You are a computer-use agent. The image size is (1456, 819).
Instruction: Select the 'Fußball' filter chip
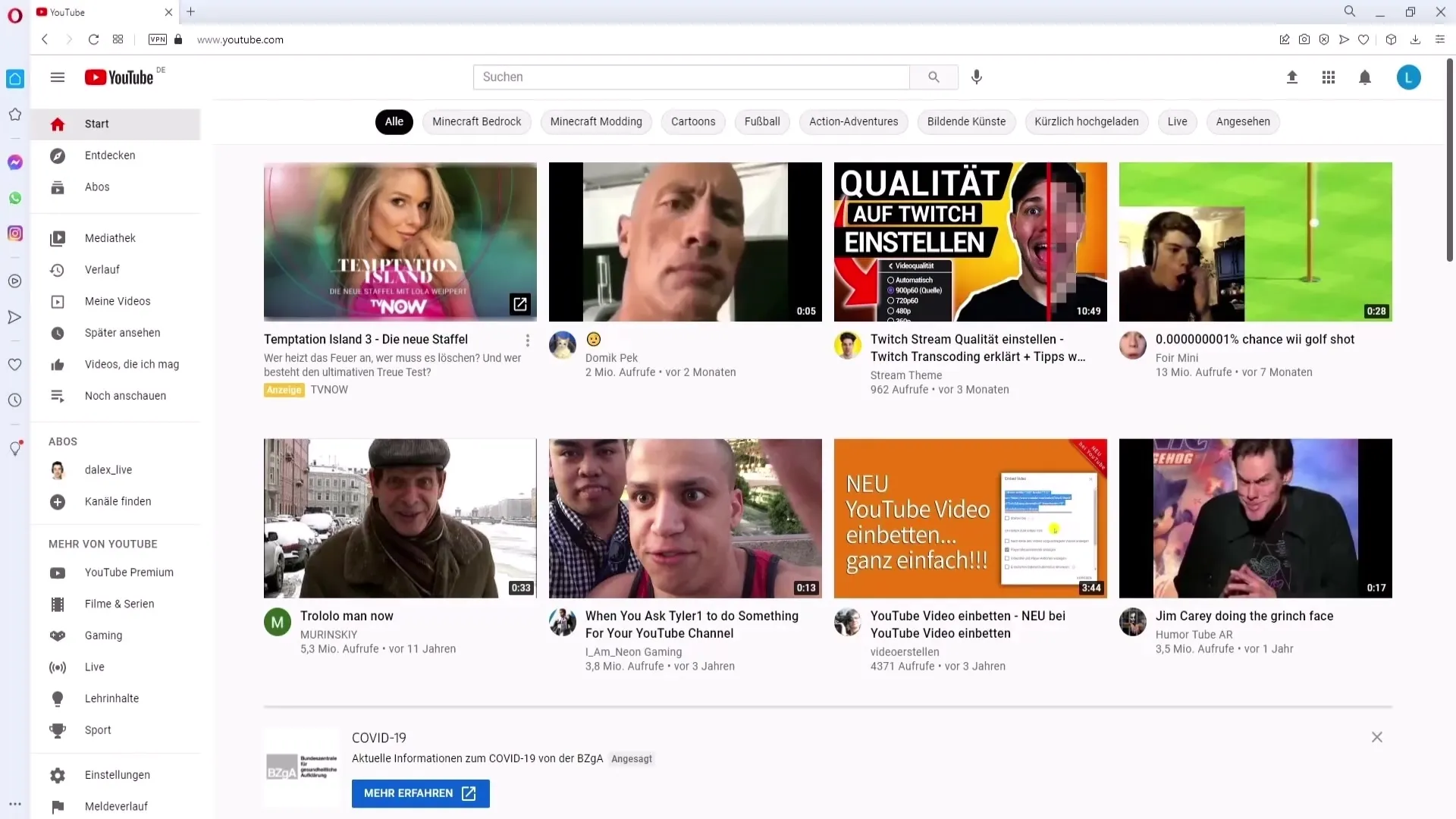pos(762,121)
